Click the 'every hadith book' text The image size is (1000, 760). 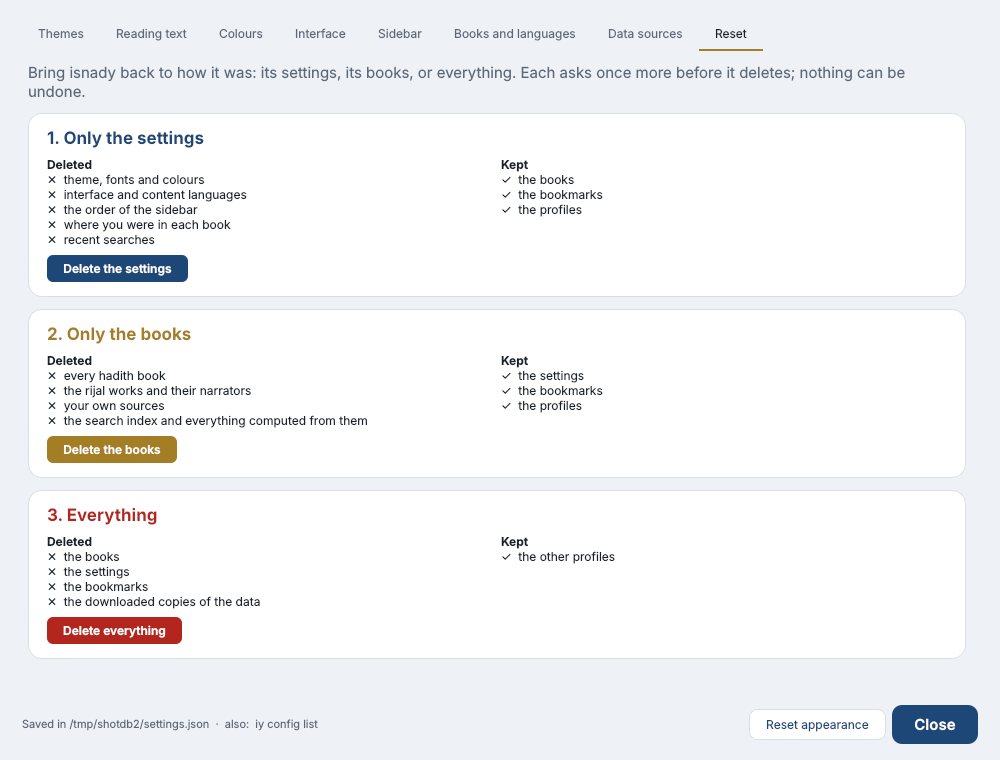[115, 376]
